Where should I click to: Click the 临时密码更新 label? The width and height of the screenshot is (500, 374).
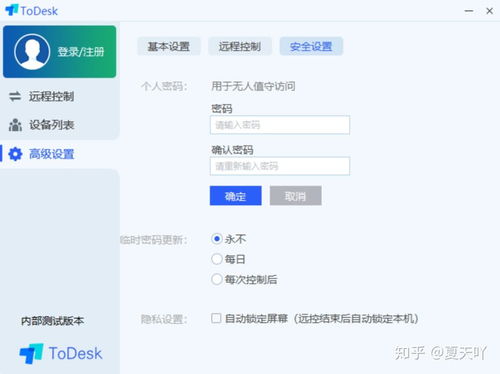click(x=154, y=240)
